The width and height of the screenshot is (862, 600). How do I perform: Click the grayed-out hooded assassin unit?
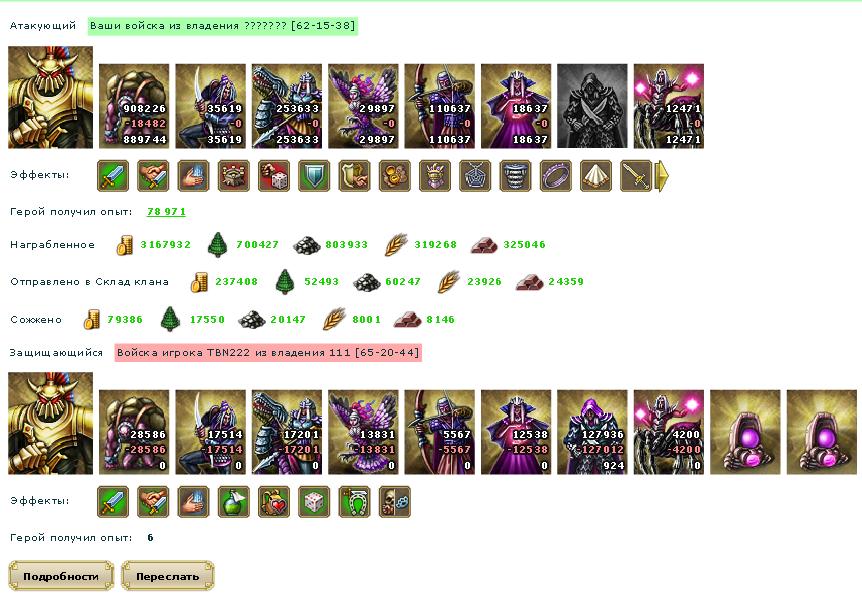coord(592,106)
